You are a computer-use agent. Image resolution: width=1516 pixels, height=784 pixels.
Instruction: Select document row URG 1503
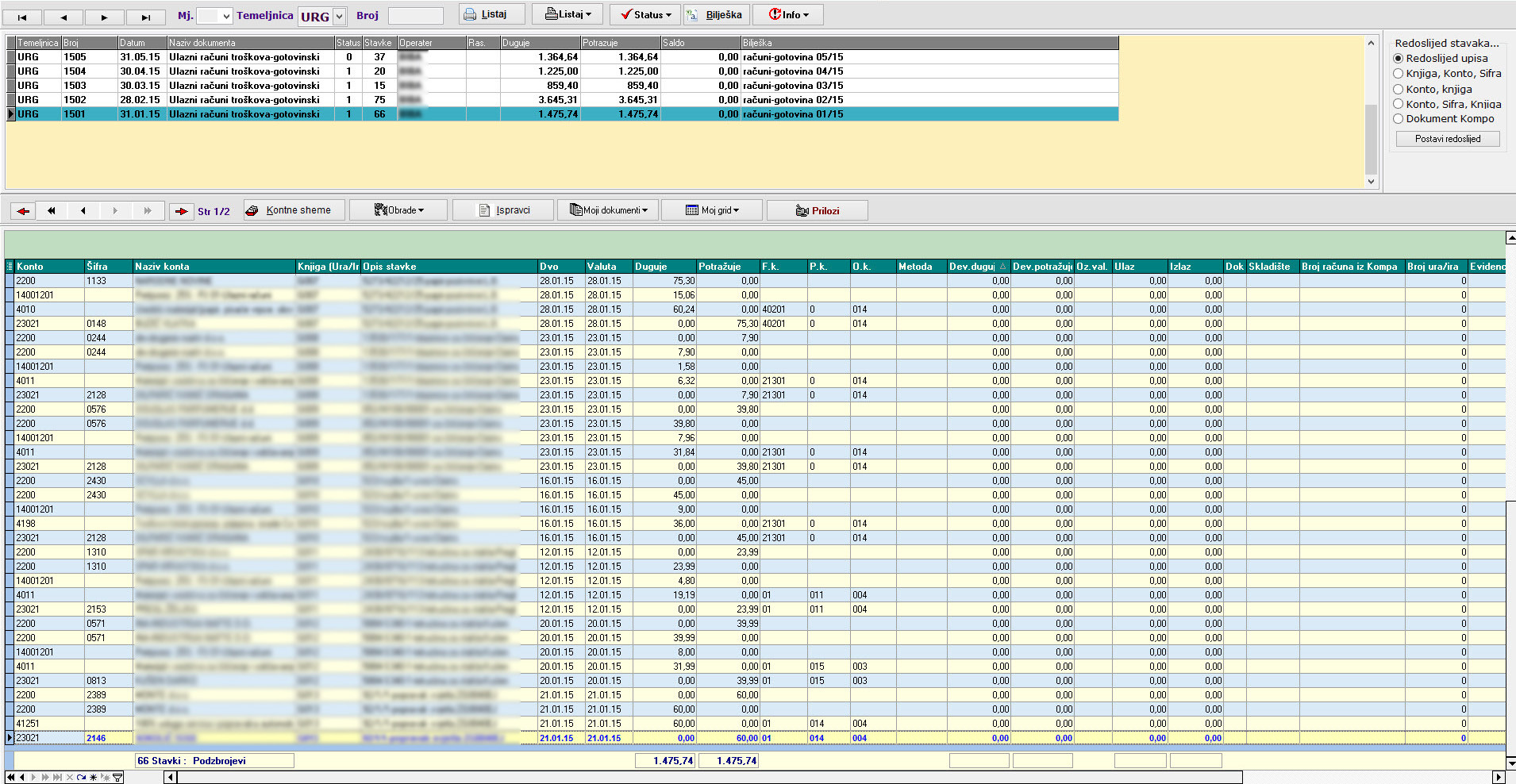[x=562, y=86]
